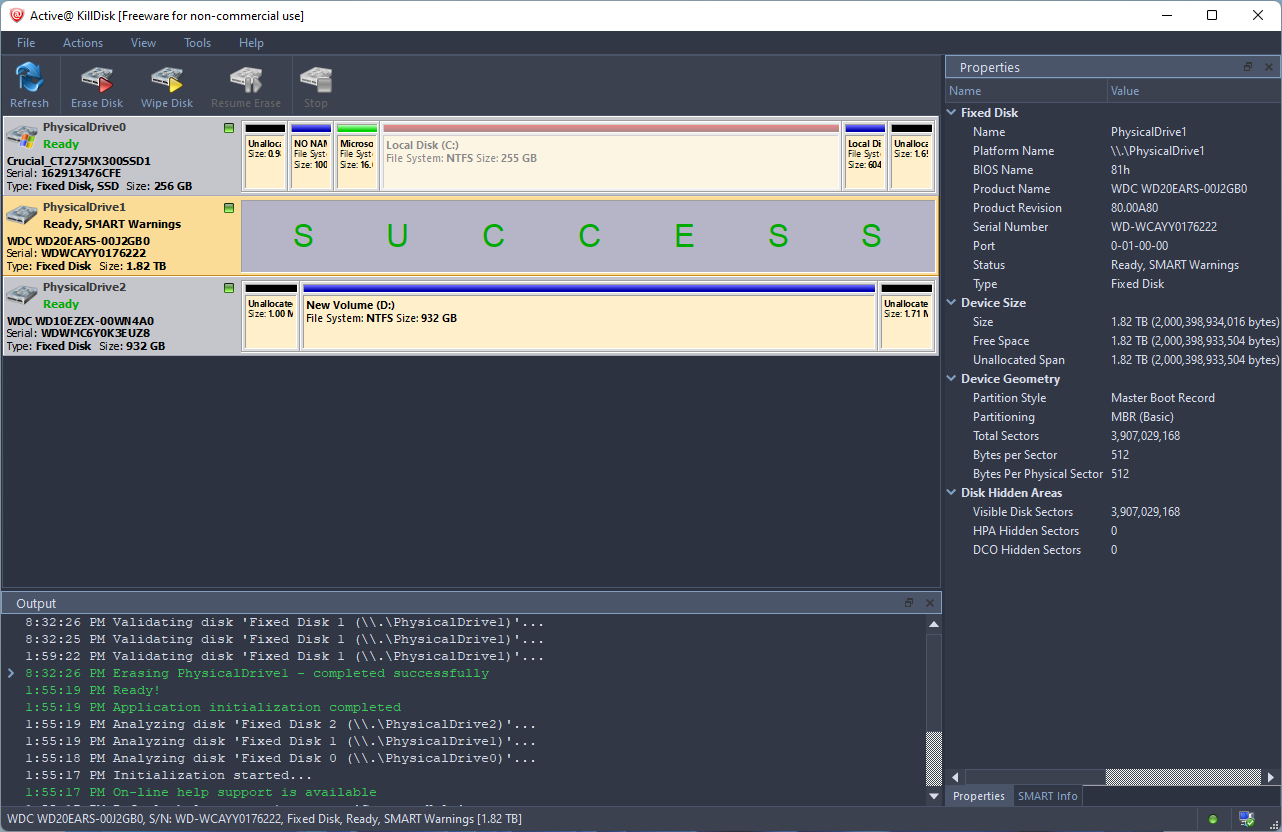Image resolution: width=1282 pixels, height=832 pixels.
Task: Select the PhysicalDrive0 disk icon
Action: click(x=22, y=138)
